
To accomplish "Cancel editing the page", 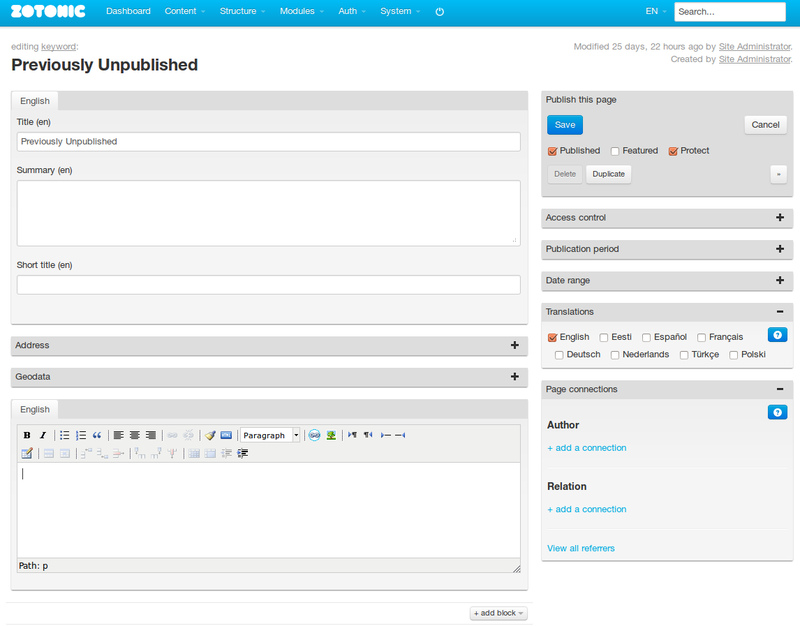I will (x=765, y=125).
